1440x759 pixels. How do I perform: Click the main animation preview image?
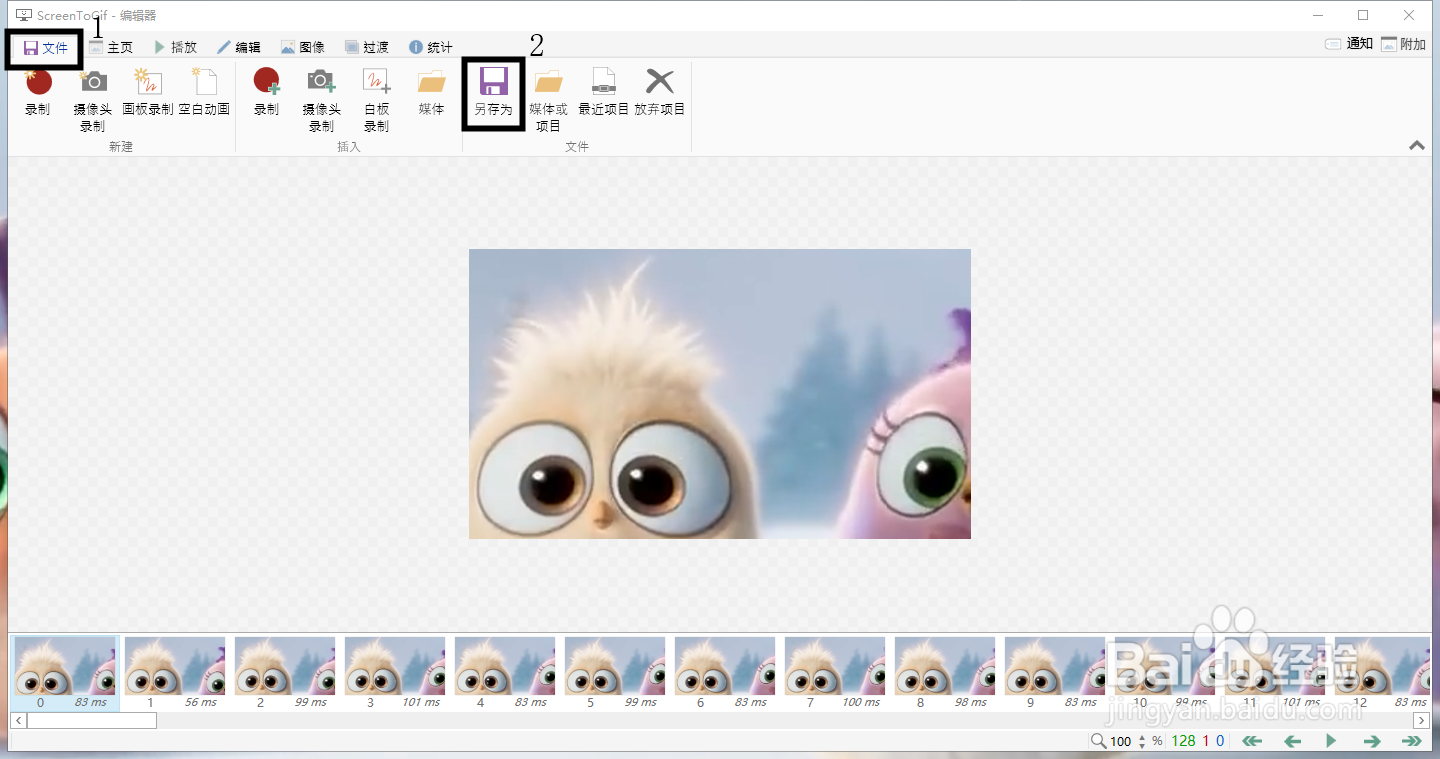(x=720, y=394)
